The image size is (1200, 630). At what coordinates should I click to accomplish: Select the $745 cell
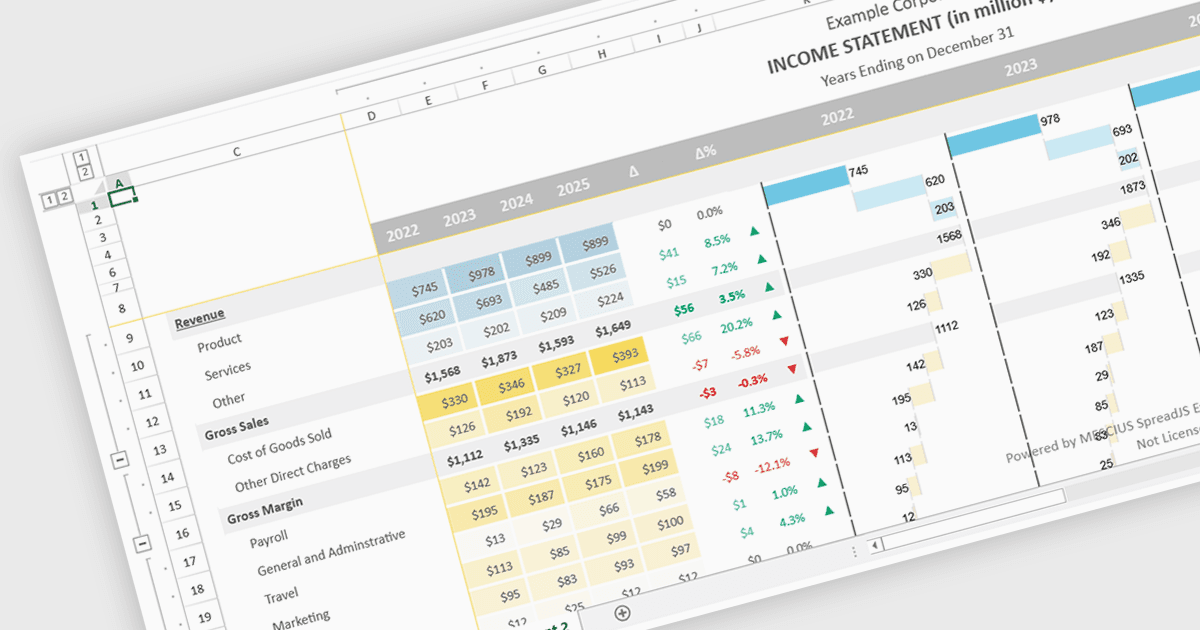coord(418,288)
